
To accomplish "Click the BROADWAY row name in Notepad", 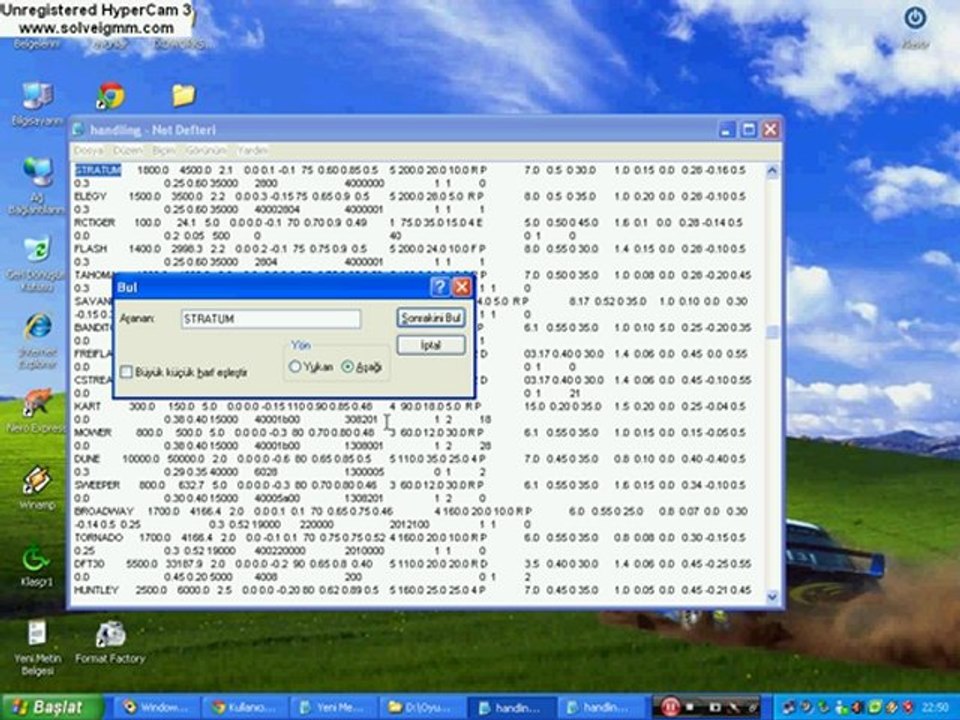I will [x=103, y=511].
